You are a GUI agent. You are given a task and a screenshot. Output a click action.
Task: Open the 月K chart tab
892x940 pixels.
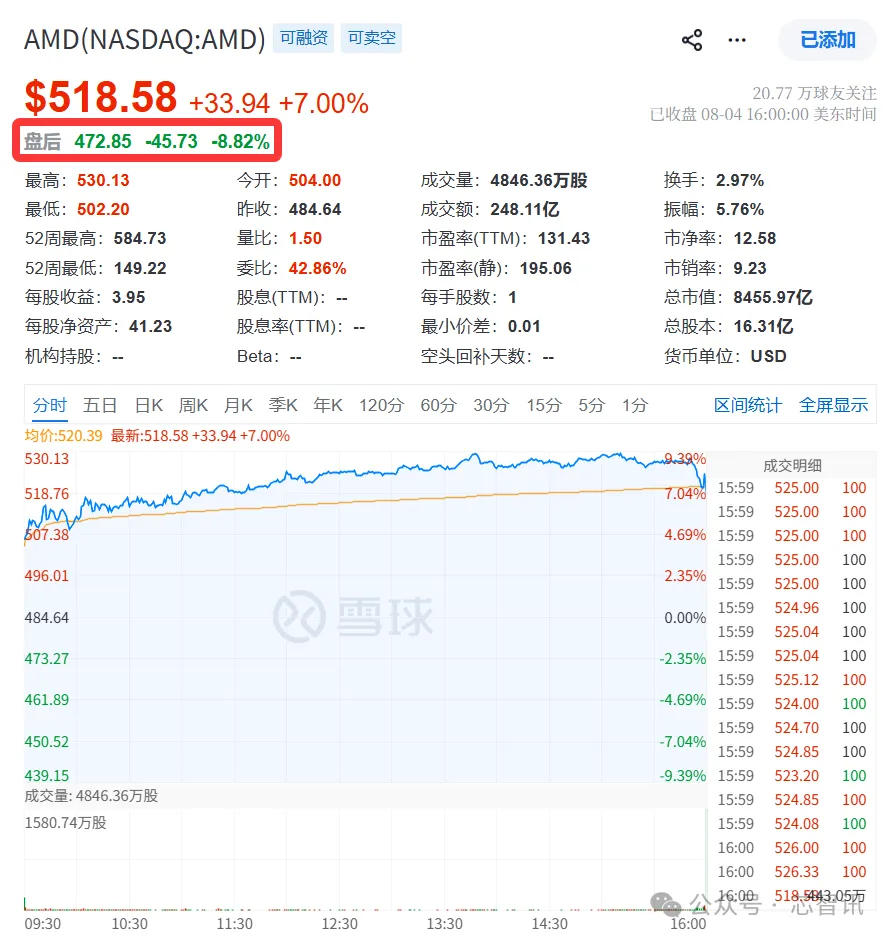(238, 405)
